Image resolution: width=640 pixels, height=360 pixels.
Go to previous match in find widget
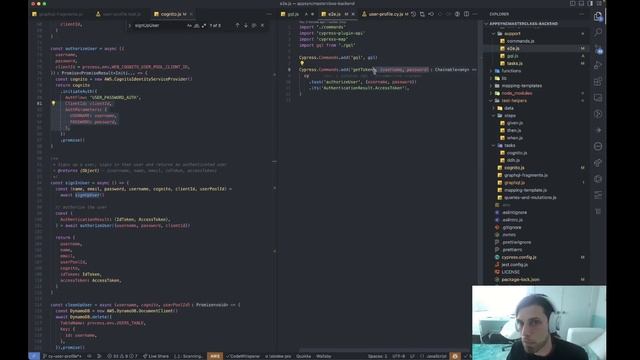pyautogui.click(x=237, y=26)
